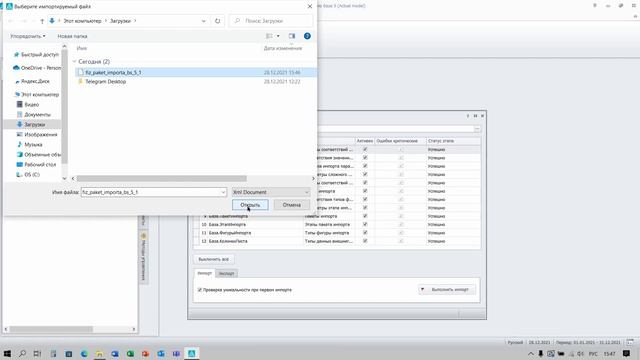Click the search Загрузки field
Screen dimensions: 640x360
coord(271,21)
